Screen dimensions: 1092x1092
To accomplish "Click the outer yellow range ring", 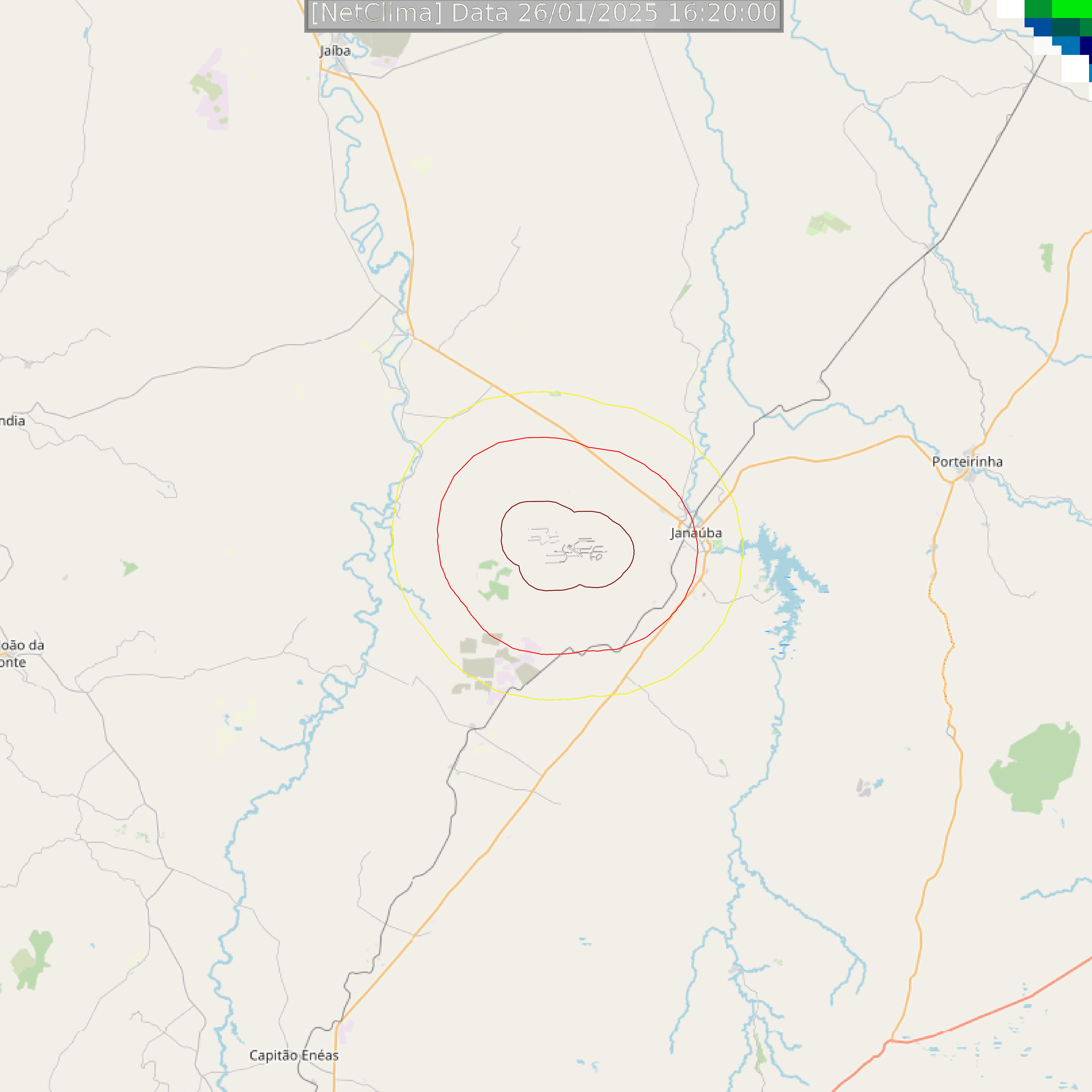I will (392, 537).
